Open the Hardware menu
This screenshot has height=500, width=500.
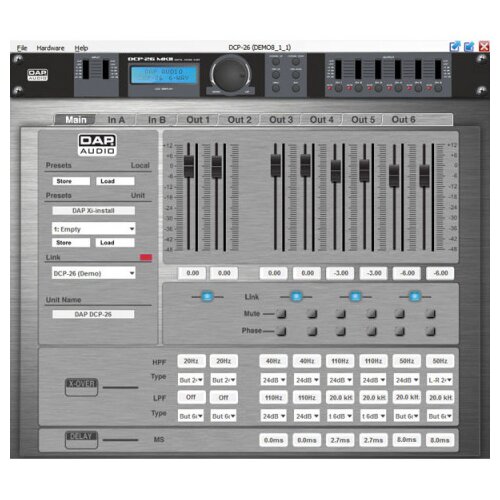50,48
